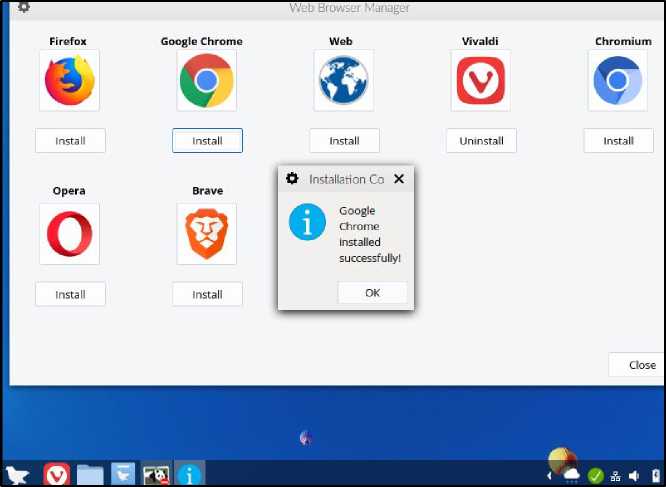Click the gear icon in the dialog title bar
Image resolution: width=666 pixels, height=487 pixels.
coord(292,178)
